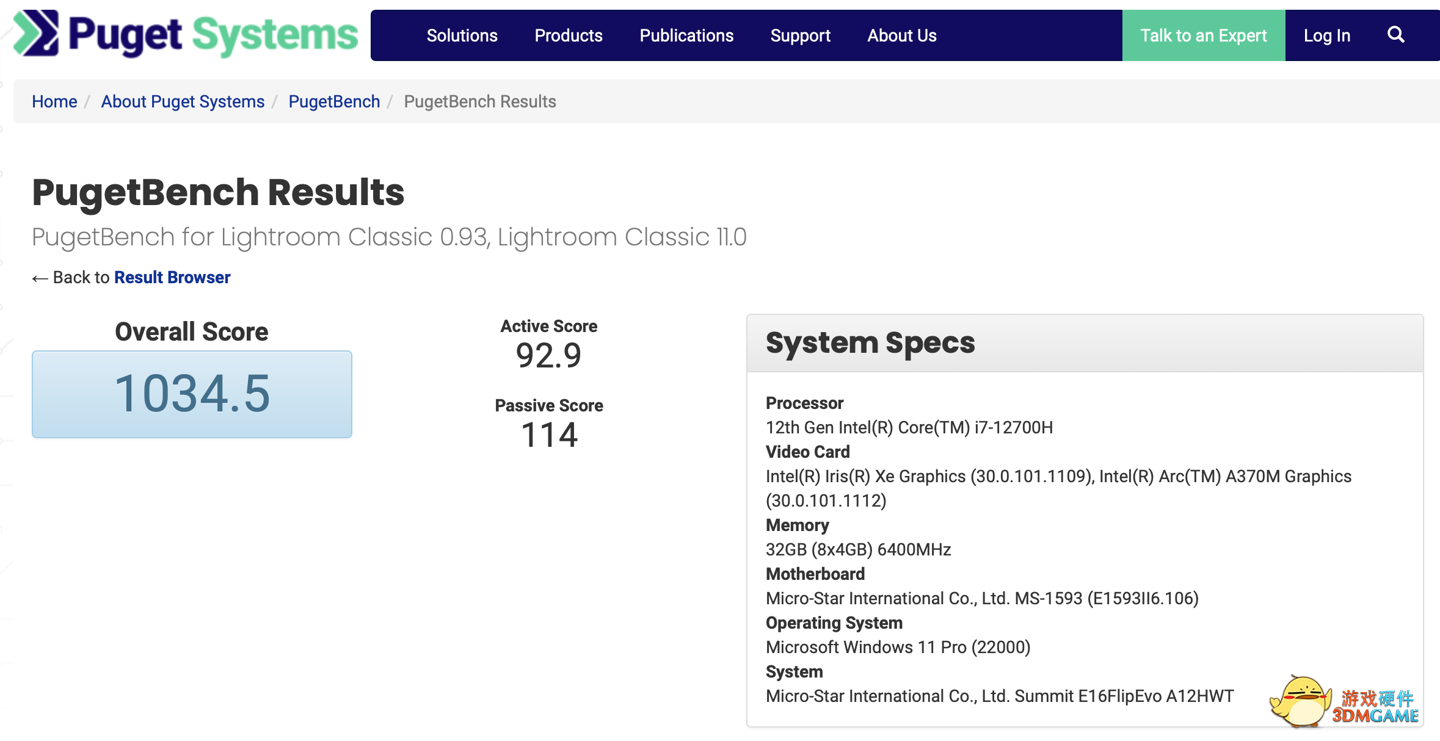Image resolution: width=1440 pixels, height=741 pixels.
Task: Open the Products menu
Action: 568,36
